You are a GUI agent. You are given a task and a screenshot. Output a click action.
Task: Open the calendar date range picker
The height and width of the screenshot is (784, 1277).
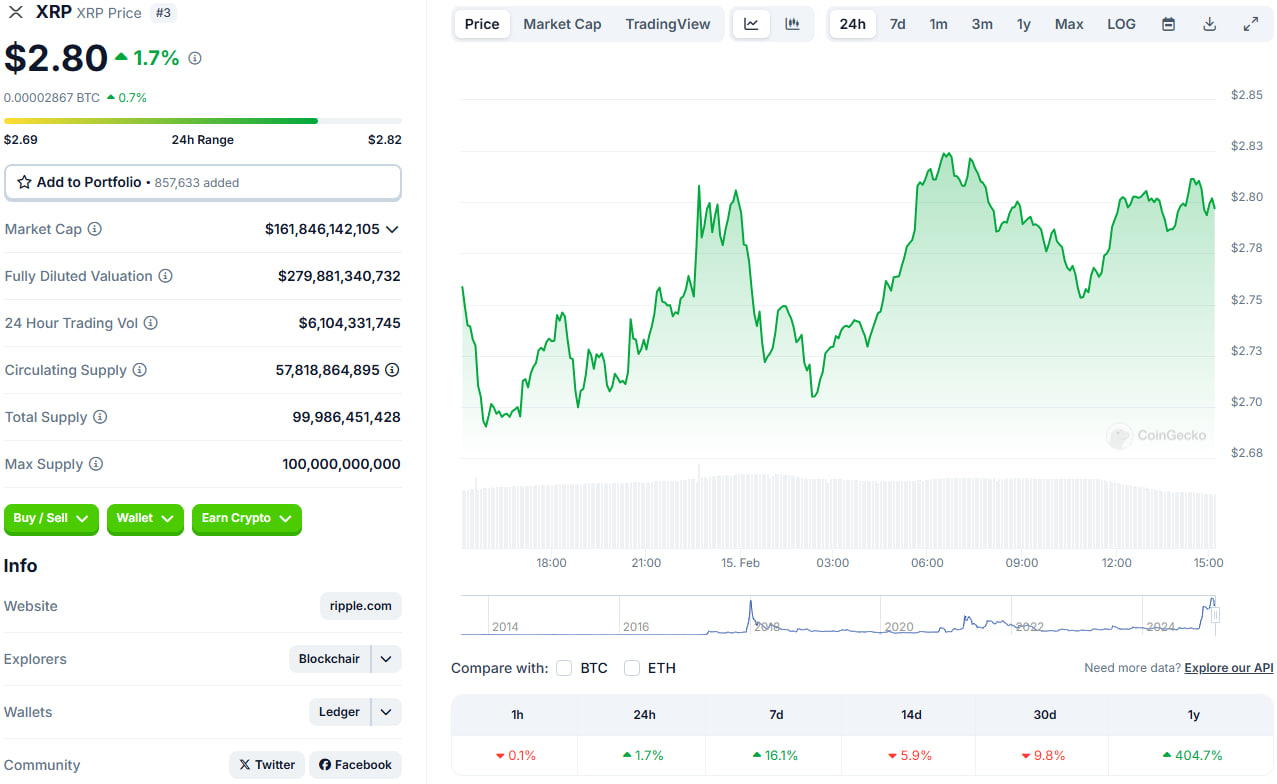(1168, 24)
